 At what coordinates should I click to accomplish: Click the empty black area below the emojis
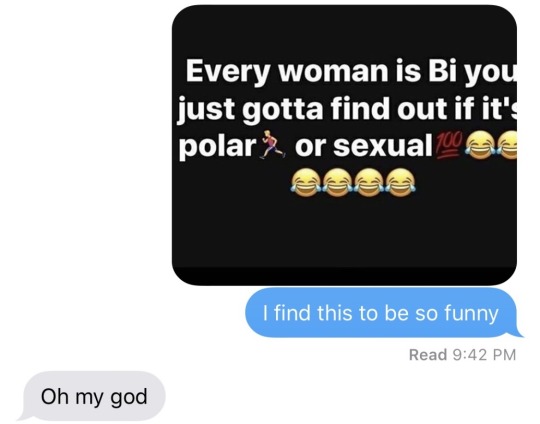(344, 234)
